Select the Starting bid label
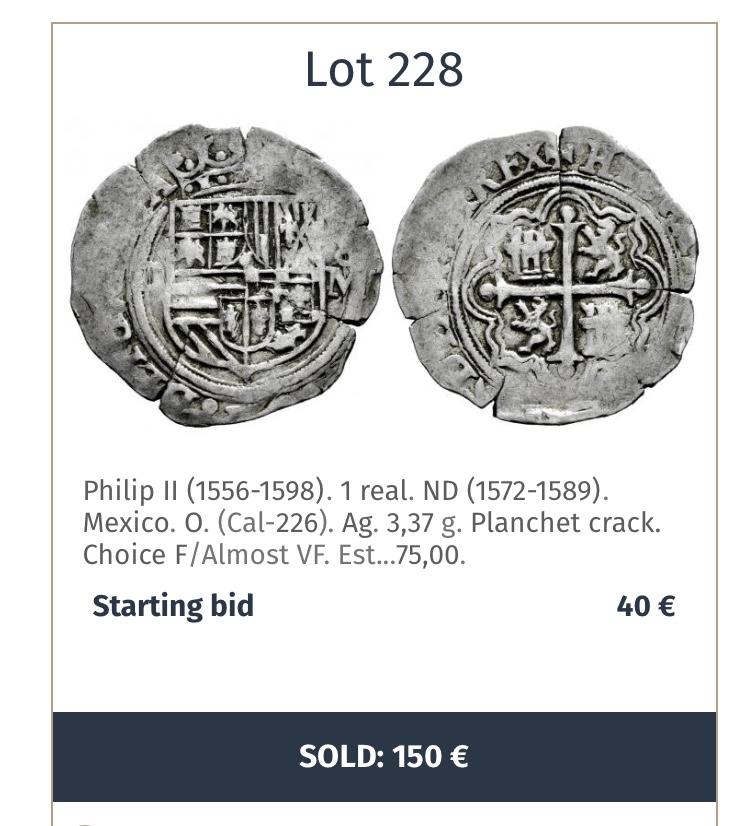This screenshot has width=741, height=826. tap(173, 606)
